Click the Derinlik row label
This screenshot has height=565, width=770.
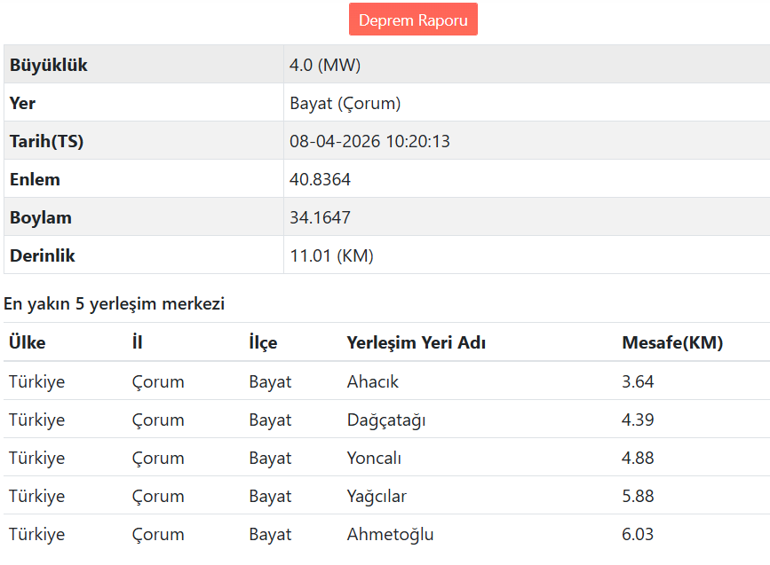tap(43, 256)
